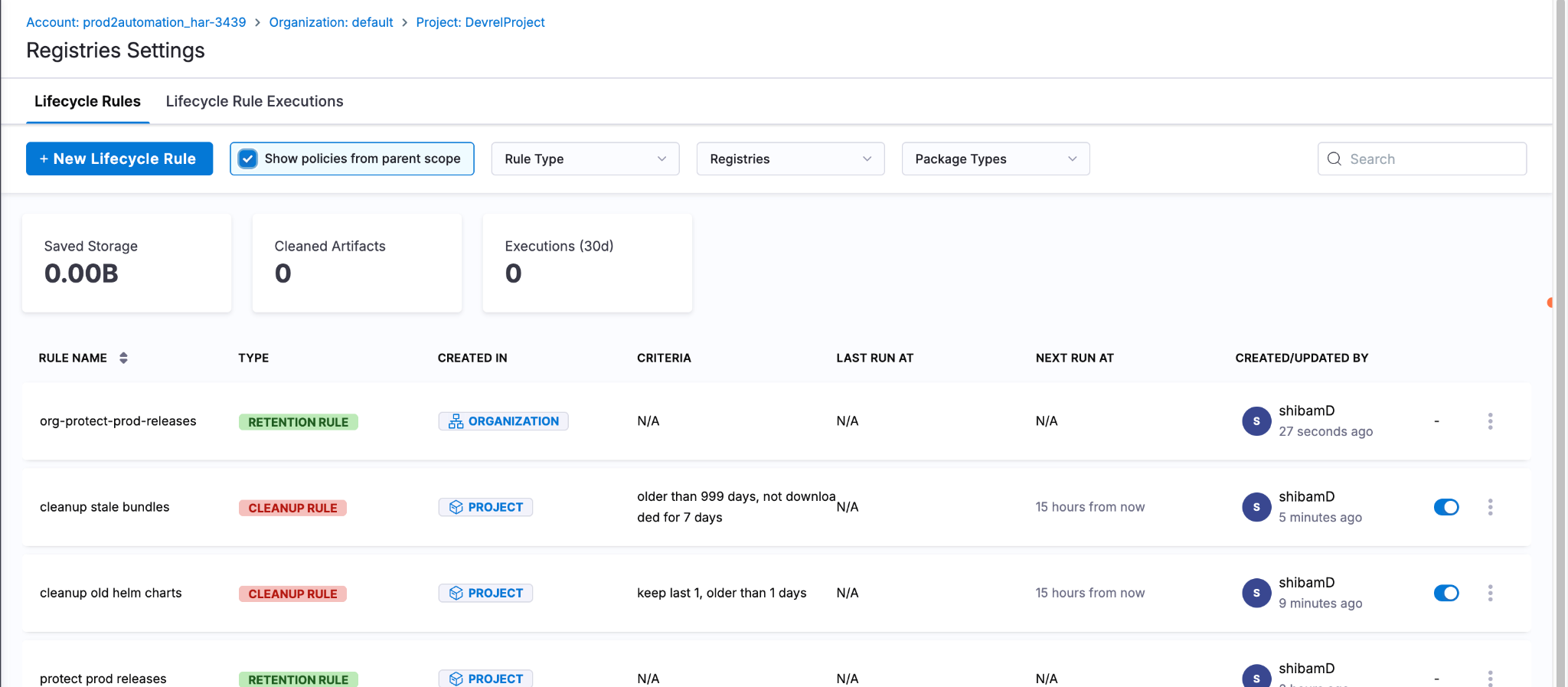This screenshot has width=1568, height=687.
Task: Click shibamD avatar in cleanup stale bundles row
Action: click(x=1256, y=507)
